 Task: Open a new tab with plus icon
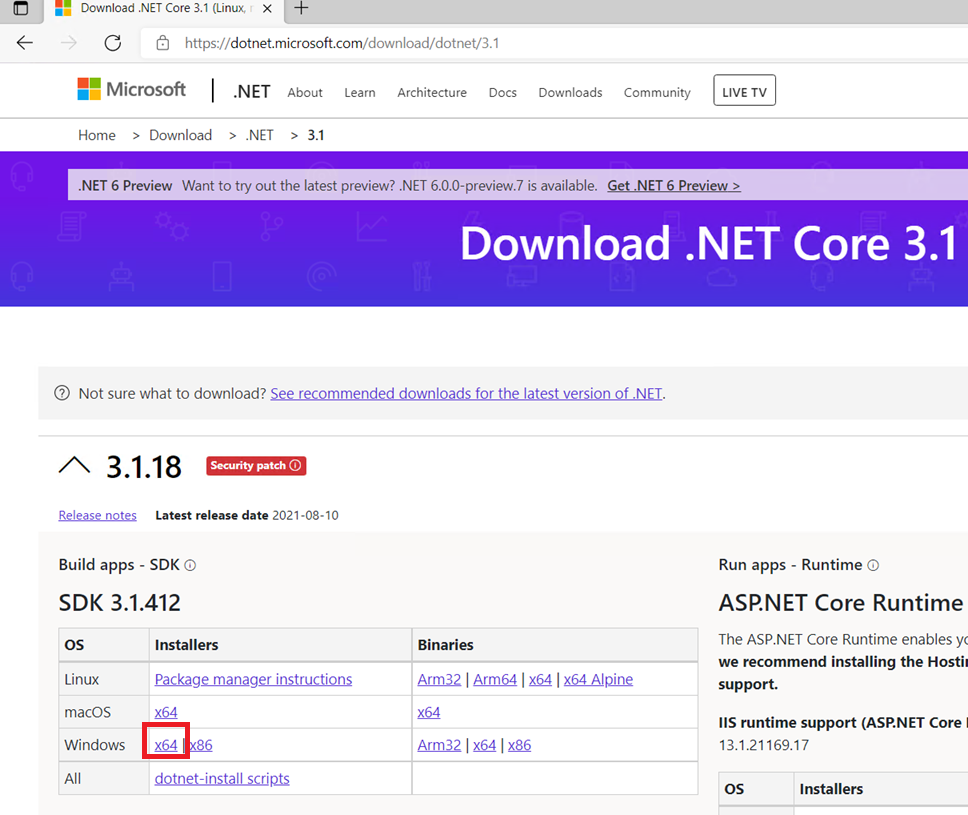coord(301,8)
